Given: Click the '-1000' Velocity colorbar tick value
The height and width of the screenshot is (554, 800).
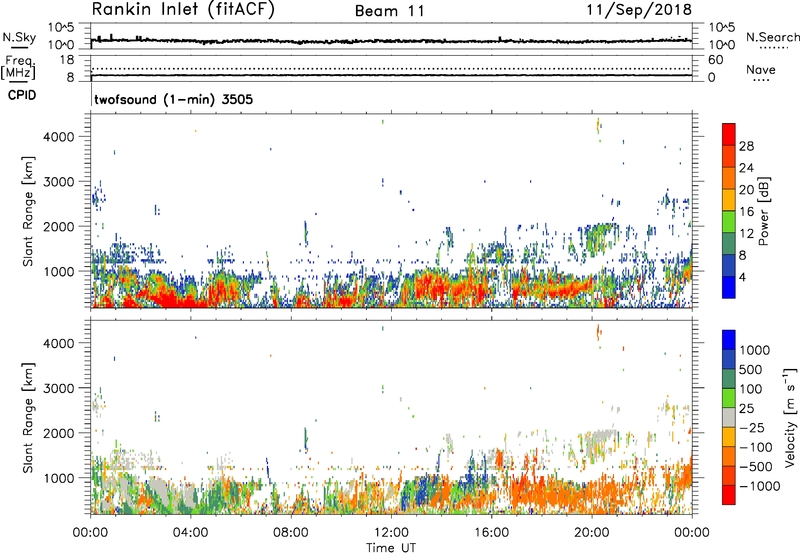Looking at the screenshot, I should 760,486.
